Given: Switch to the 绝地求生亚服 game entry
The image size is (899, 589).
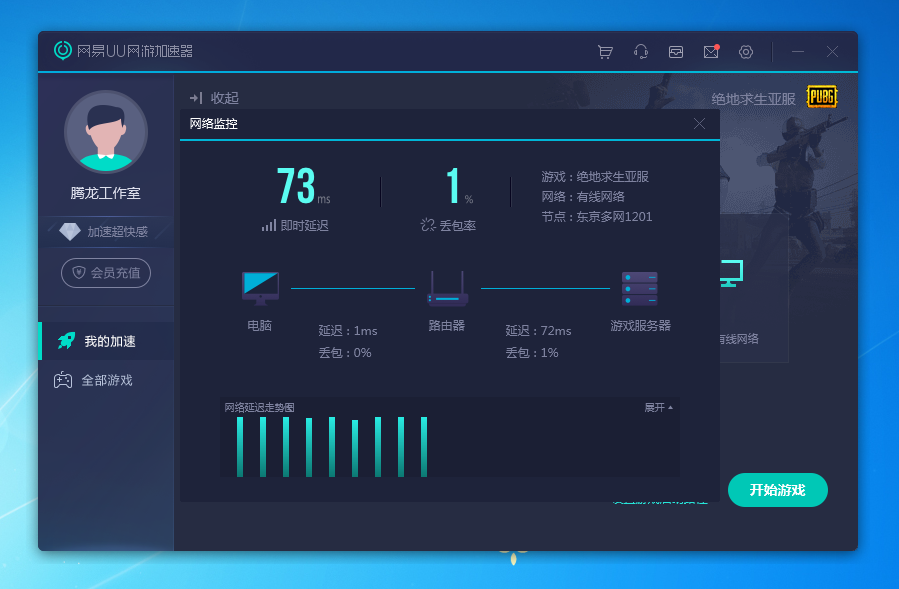Looking at the screenshot, I should coord(751,98).
